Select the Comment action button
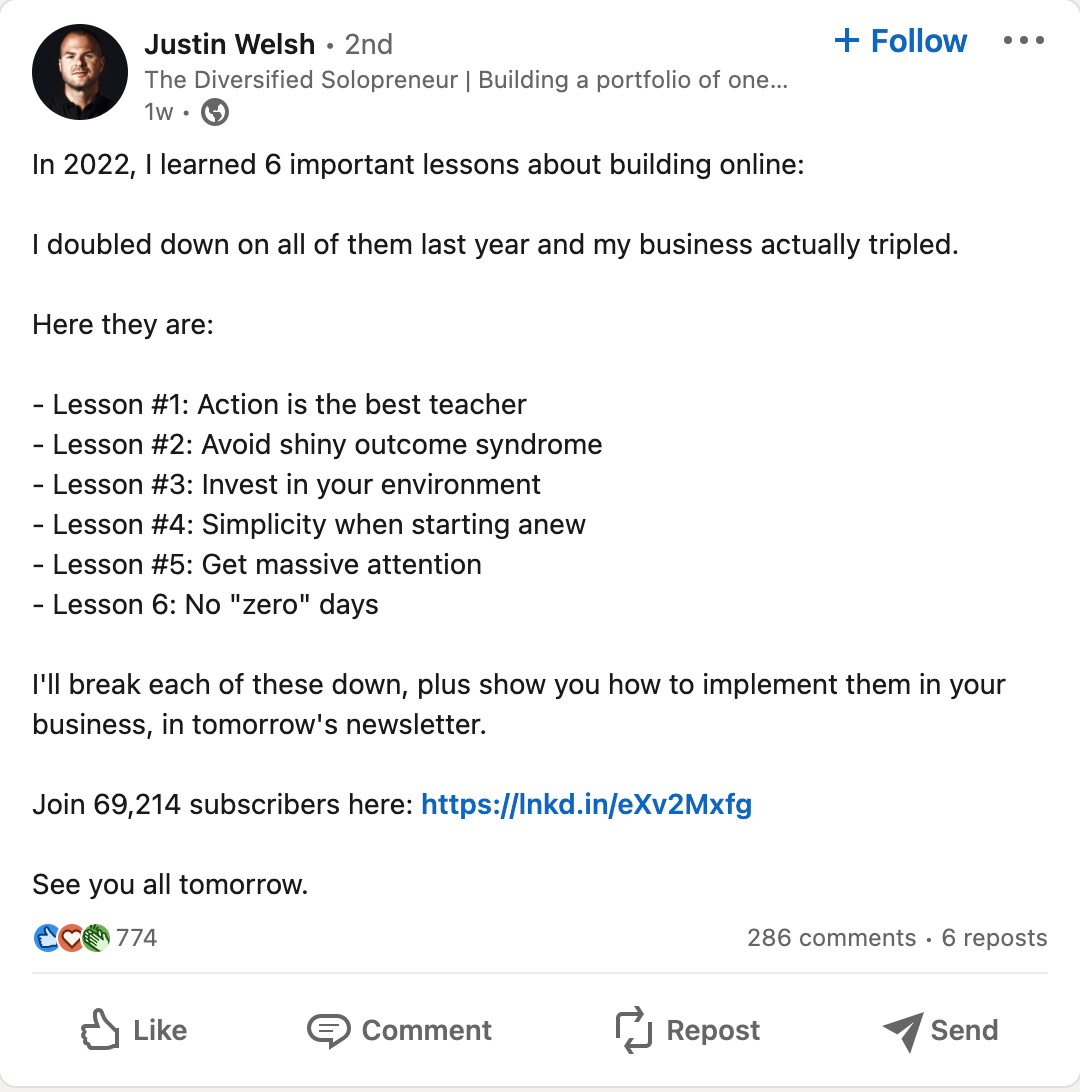This screenshot has width=1080, height=1092. [426, 1029]
